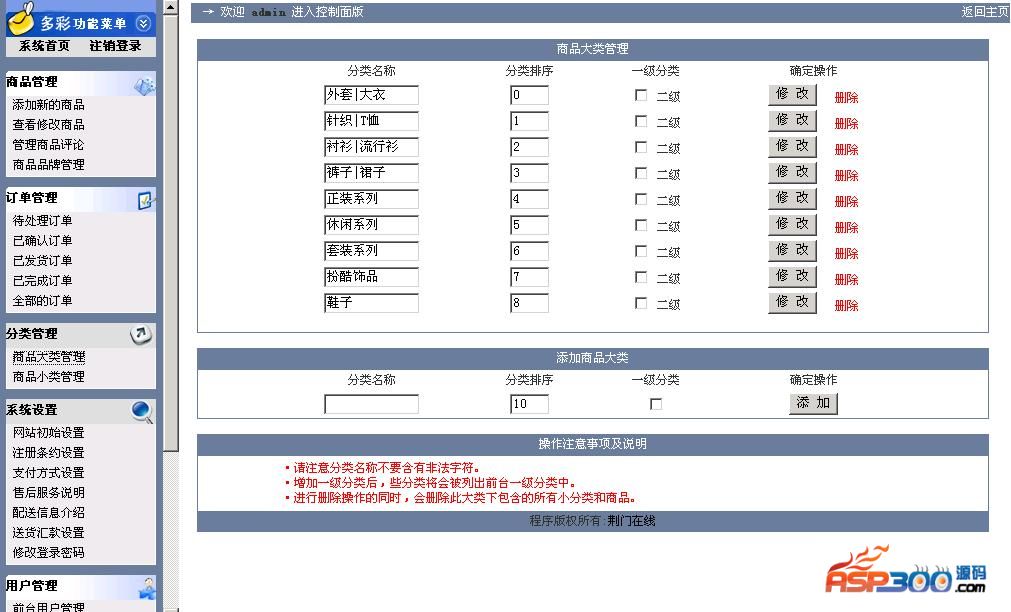Toggle 二级 checkbox for 鞋子
This screenshot has width=1011, height=612.
(641, 303)
